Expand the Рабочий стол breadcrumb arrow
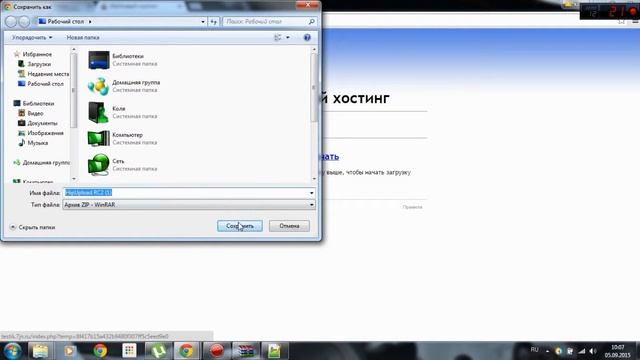Image resolution: width=640 pixels, height=360 pixels. (90, 22)
